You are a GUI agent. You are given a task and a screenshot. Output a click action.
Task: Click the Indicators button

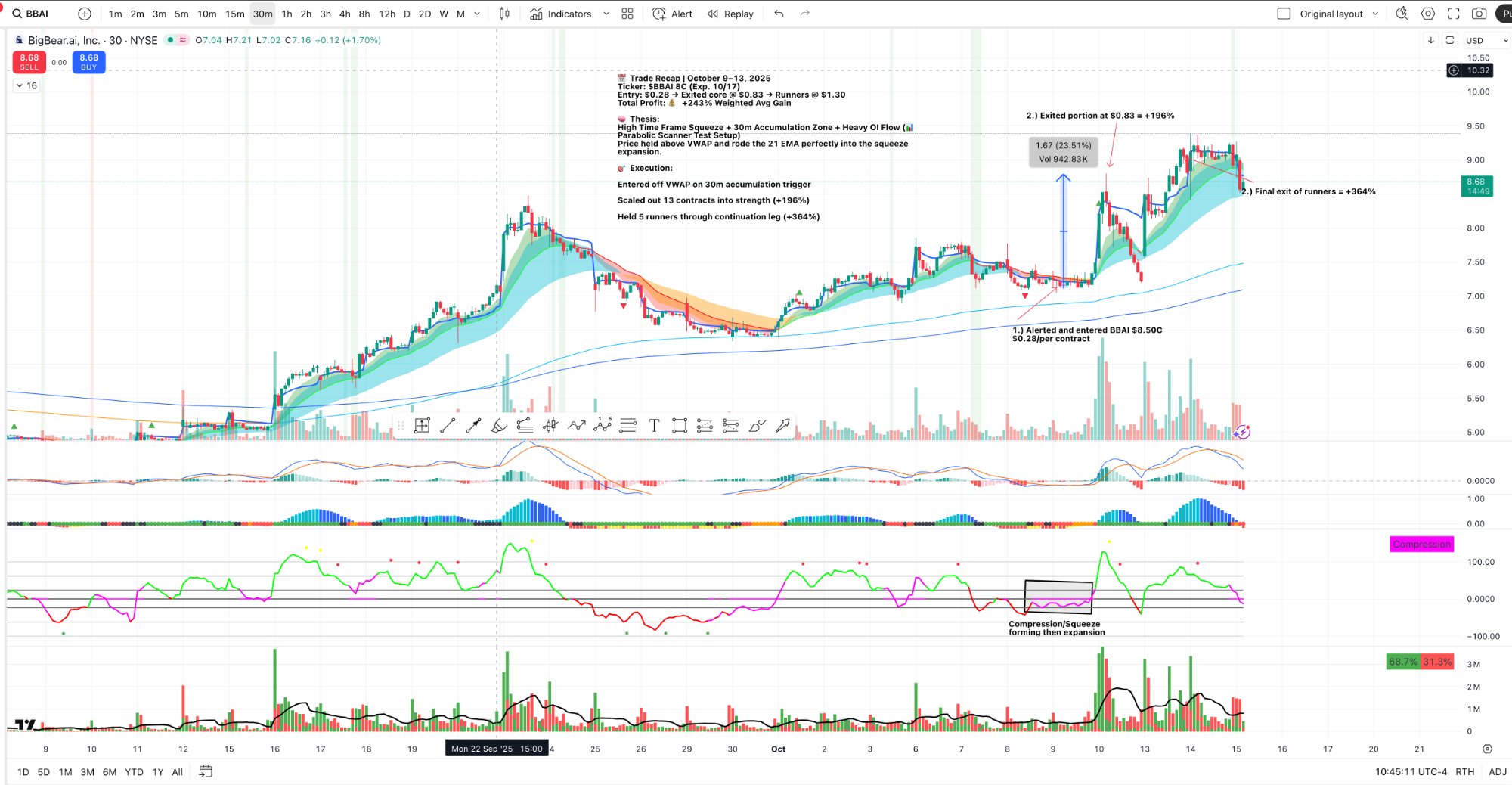(x=561, y=14)
